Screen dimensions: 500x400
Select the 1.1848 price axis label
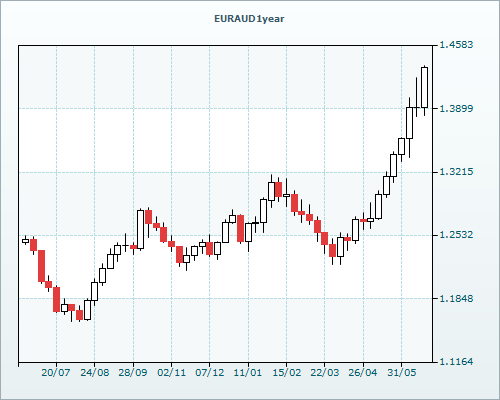tap(456, 298)
